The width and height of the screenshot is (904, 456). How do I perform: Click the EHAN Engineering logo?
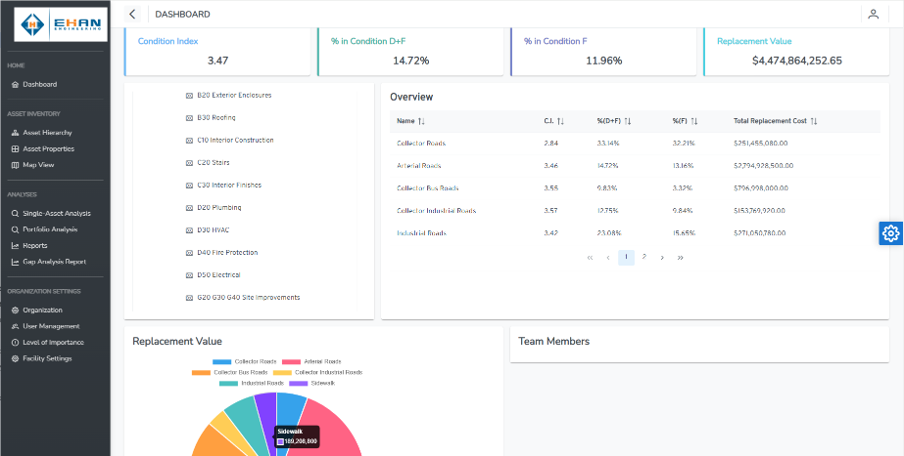click(61, 24)
